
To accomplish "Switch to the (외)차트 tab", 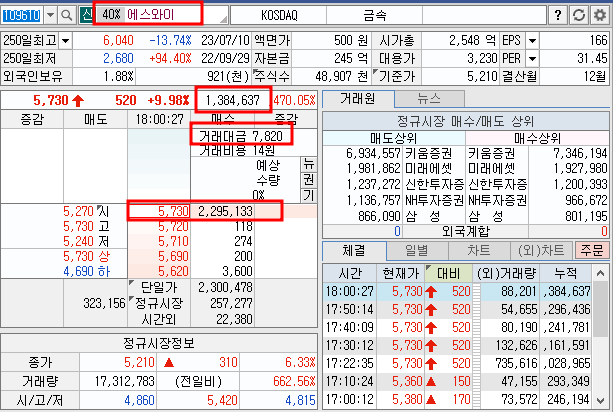I will tap(541, 251).
